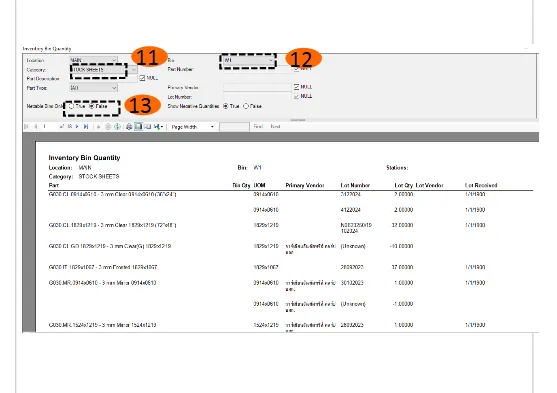Image resolution: width=557 pixels, height=393 pixels.
Task: Select True for Nestable Bins Only
Action: tap(71, 106)
